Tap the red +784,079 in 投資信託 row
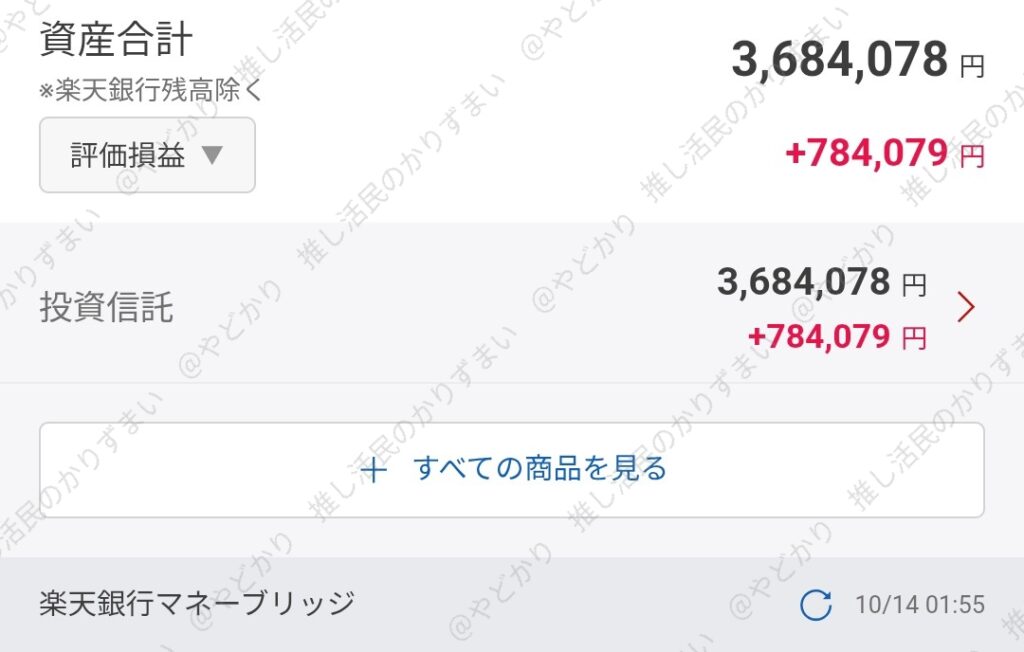Image resolution: width=1024 pixels, height=652 pixels. click(818, 336)
